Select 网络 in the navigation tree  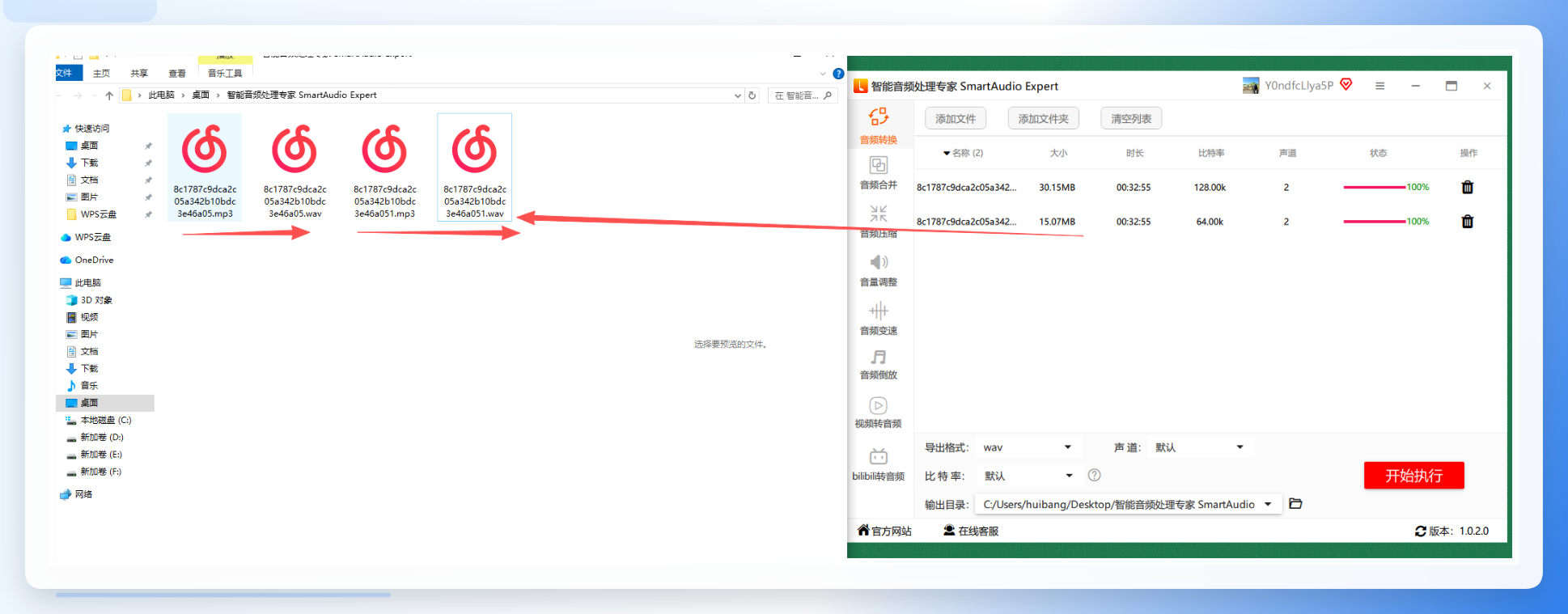[77, 494]
